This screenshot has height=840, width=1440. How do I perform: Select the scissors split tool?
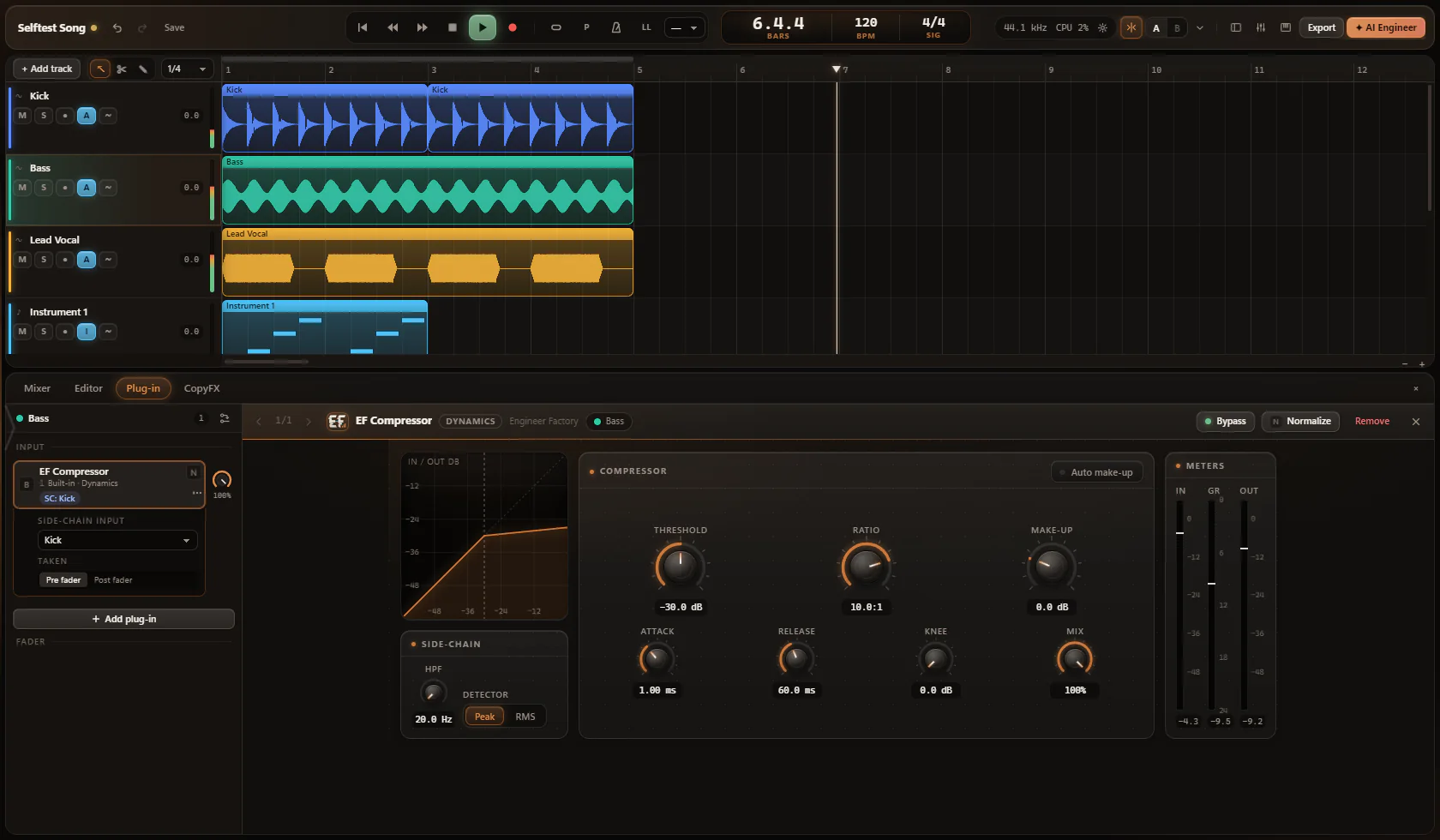pos(122,69)
